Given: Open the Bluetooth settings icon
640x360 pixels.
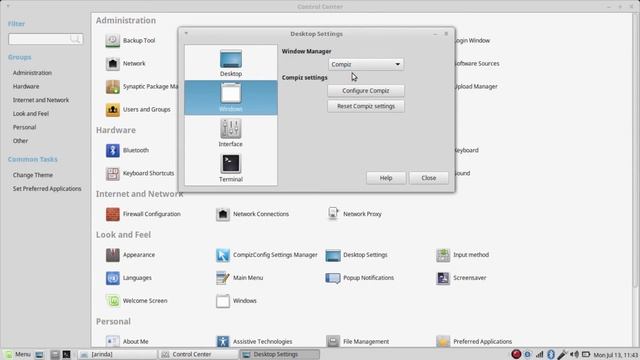Looking at the screenshot, I should click(112, 150).
